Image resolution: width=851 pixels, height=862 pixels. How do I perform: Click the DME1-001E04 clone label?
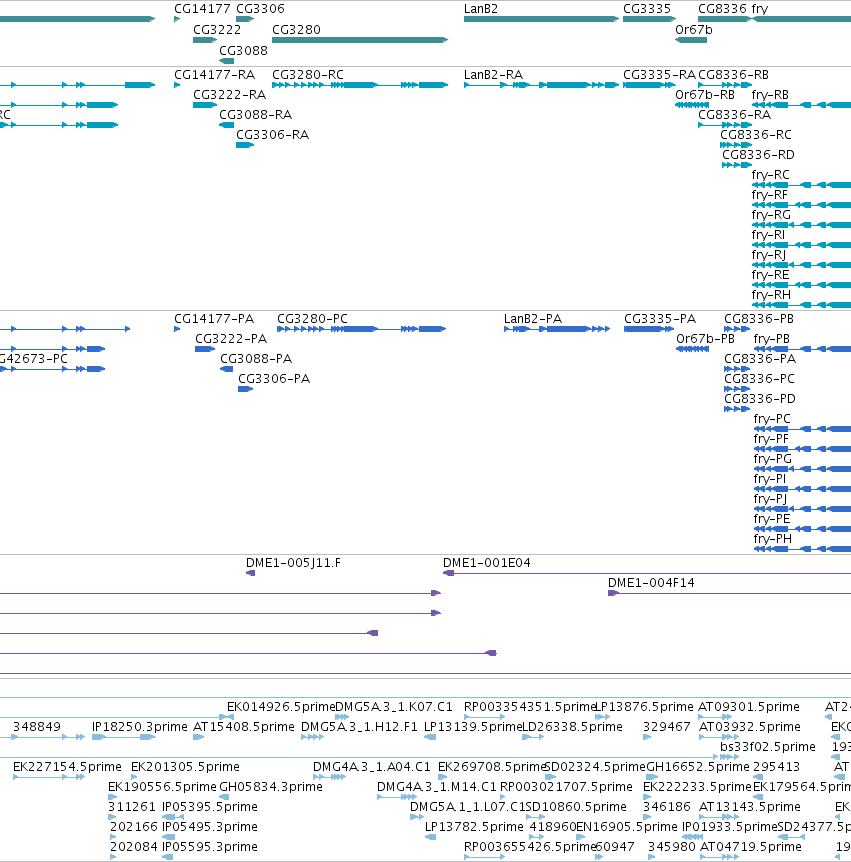click(x=487, y=563)
